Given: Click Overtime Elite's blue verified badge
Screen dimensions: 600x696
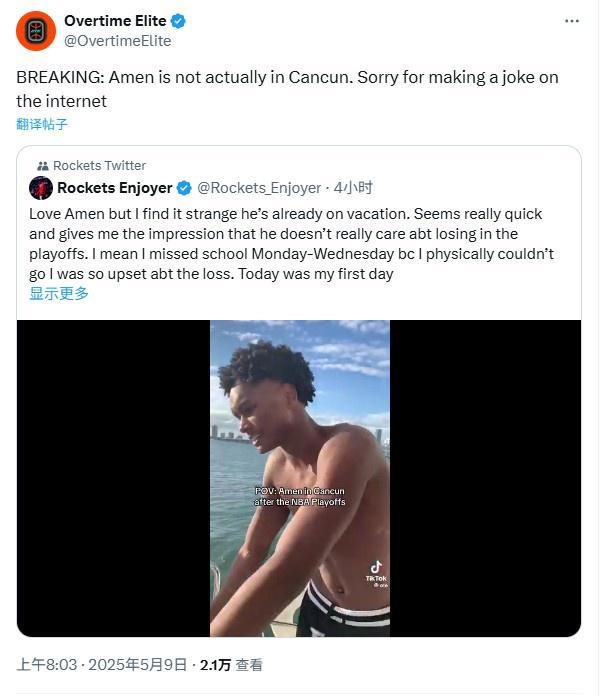Looking at the screenshot, I should pos(178,21).
